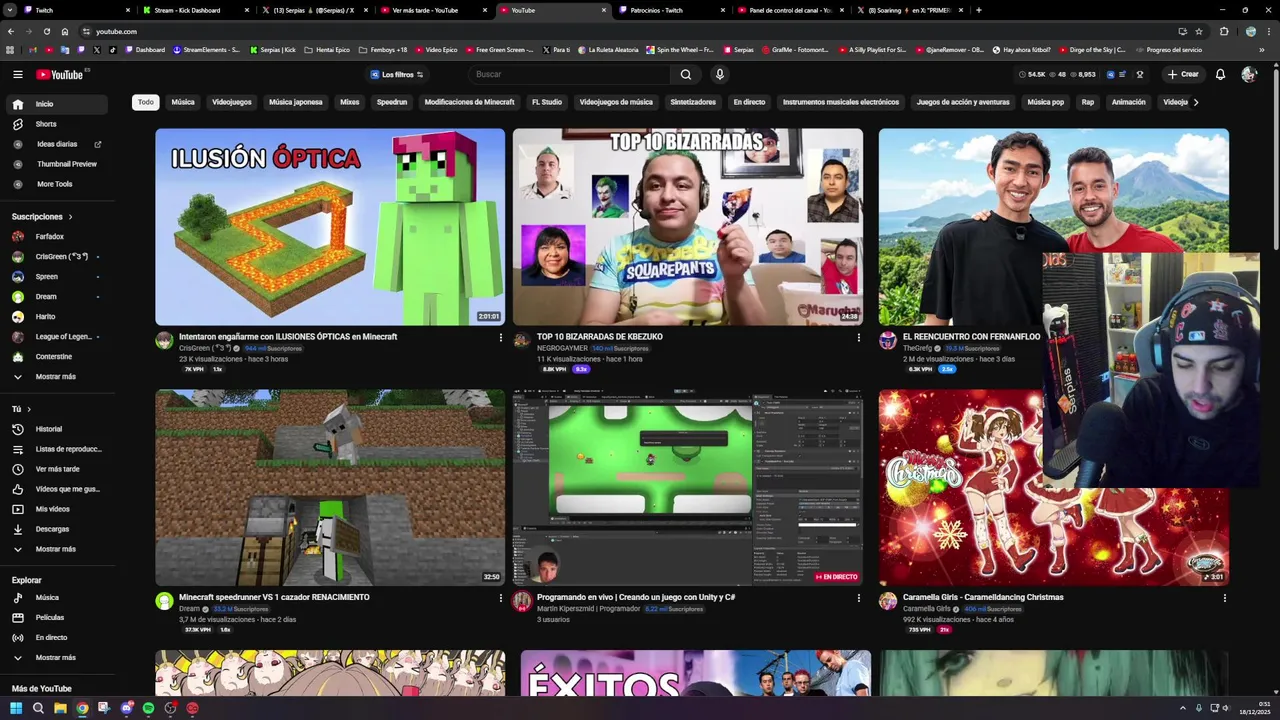Open options for Caramella Girls video
This screenshot has width=1280, height=720.
1224,598
